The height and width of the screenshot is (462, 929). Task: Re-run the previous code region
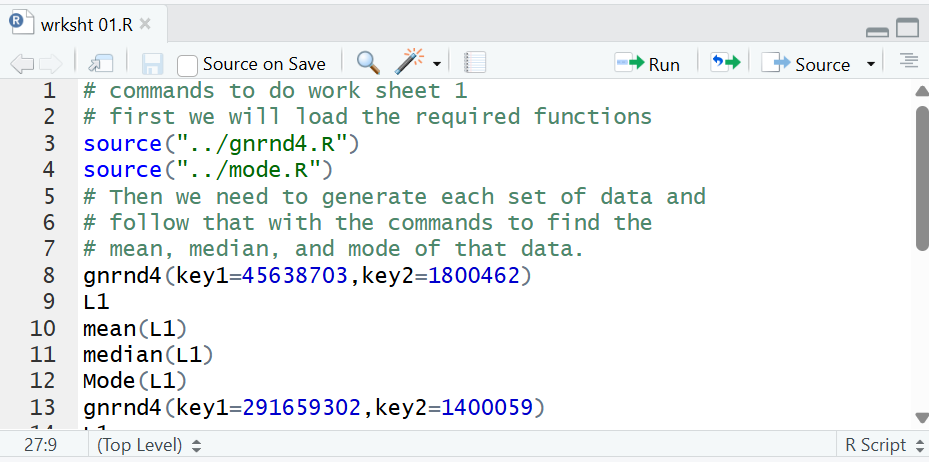[725, 63]
